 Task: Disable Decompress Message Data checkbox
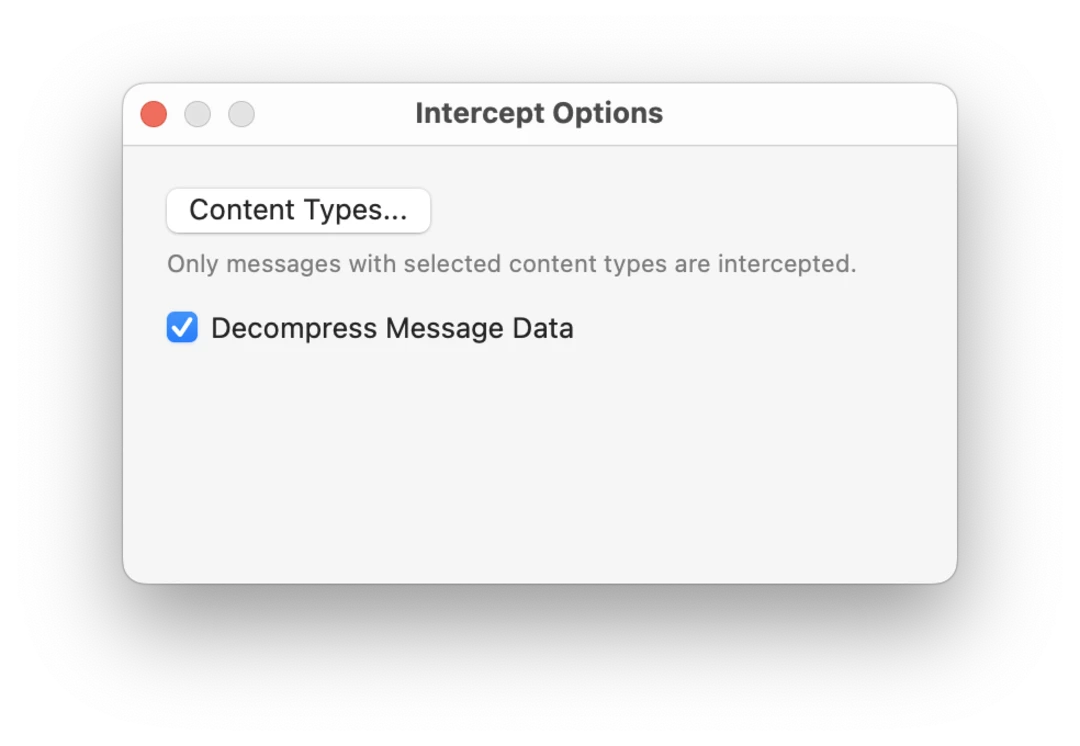182,328
